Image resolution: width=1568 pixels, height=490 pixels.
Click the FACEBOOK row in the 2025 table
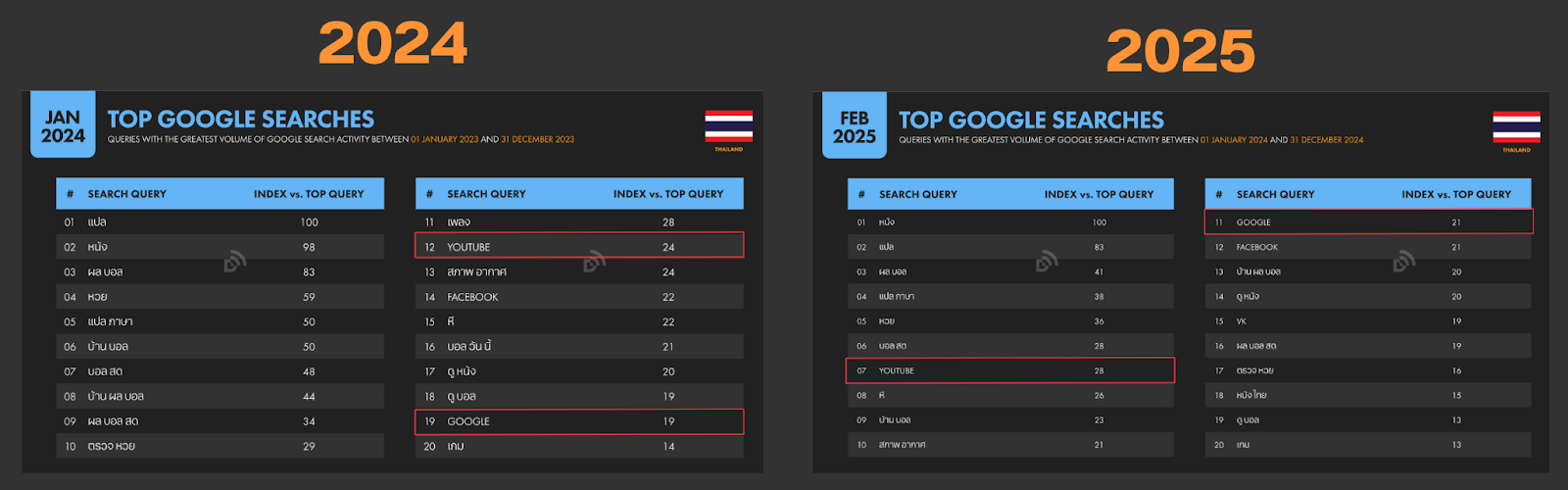coord(1367,247)
